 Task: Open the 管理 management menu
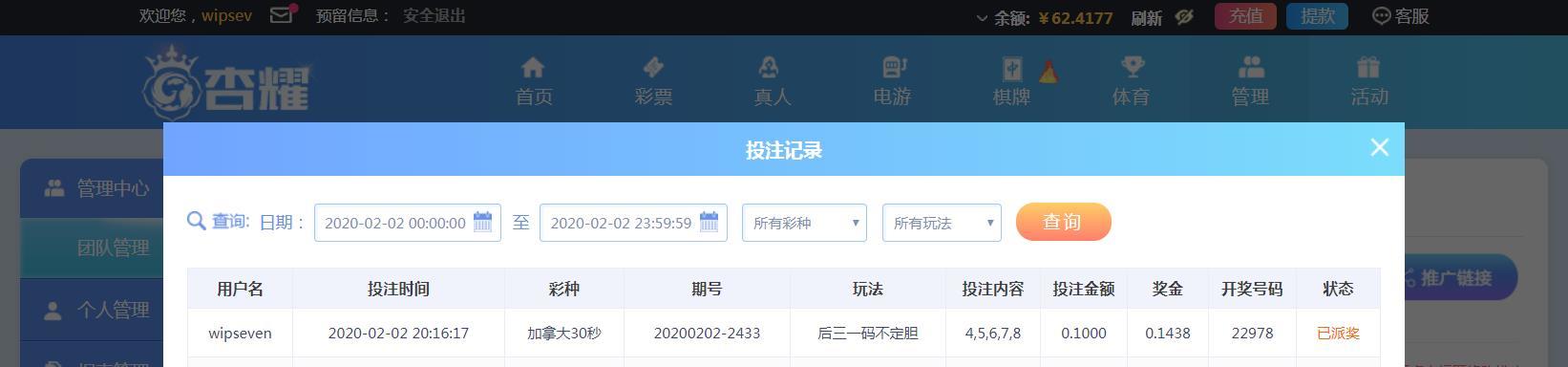[x=1250, y=81]
